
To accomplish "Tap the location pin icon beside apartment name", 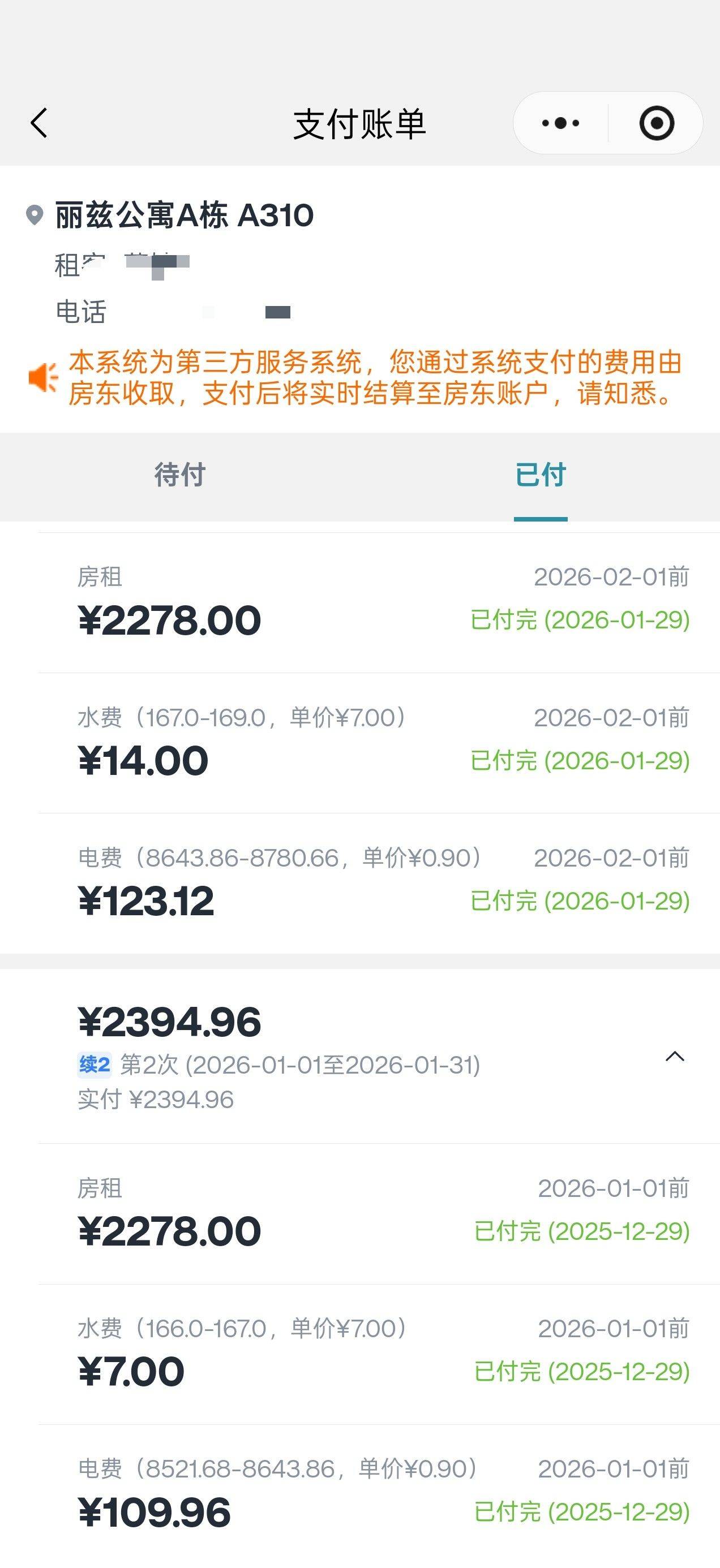I will 35,215.
